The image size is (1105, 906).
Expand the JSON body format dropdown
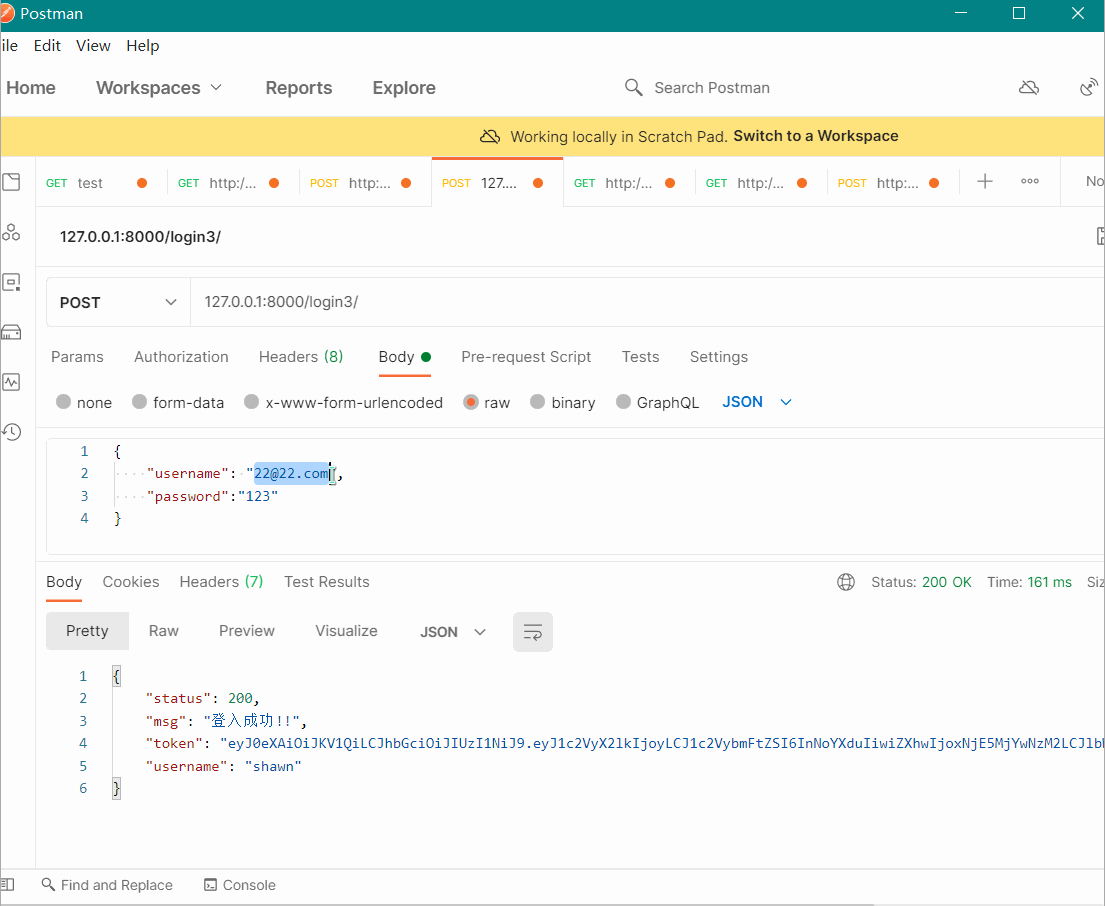(757, 402)
